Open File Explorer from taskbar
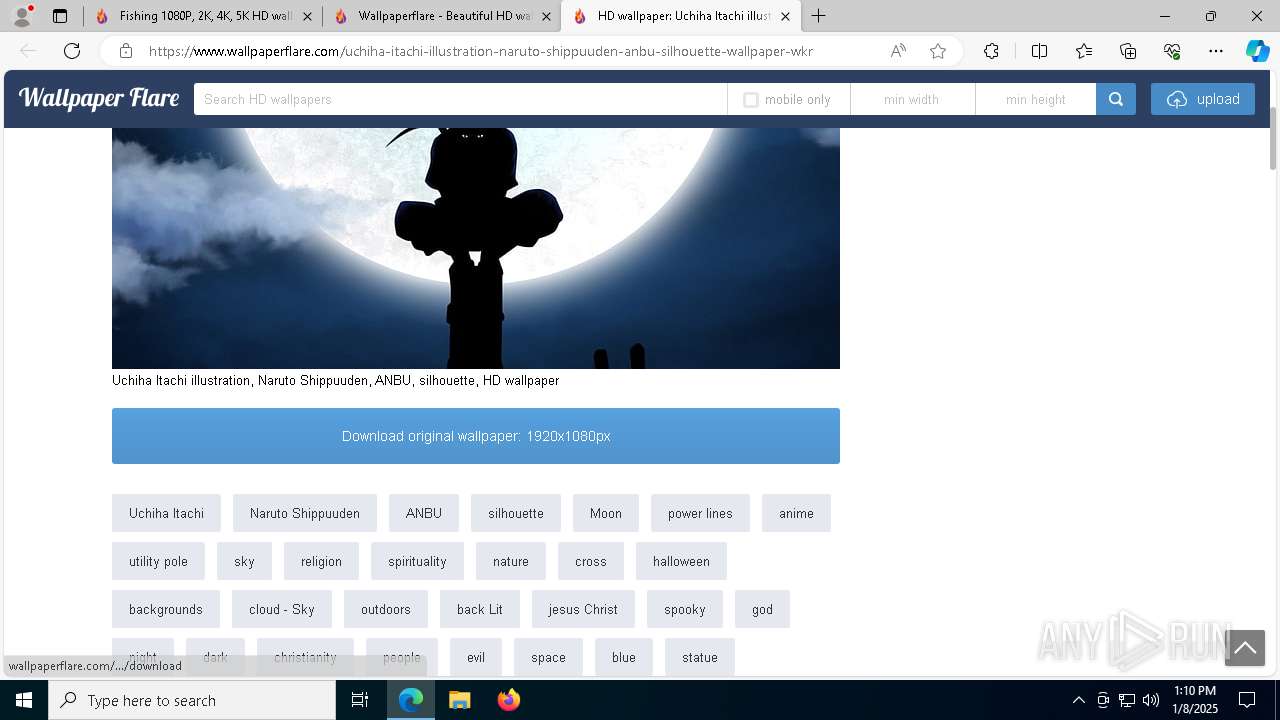The height and width of the screenshot is (720, 1280). coord(459,700)
